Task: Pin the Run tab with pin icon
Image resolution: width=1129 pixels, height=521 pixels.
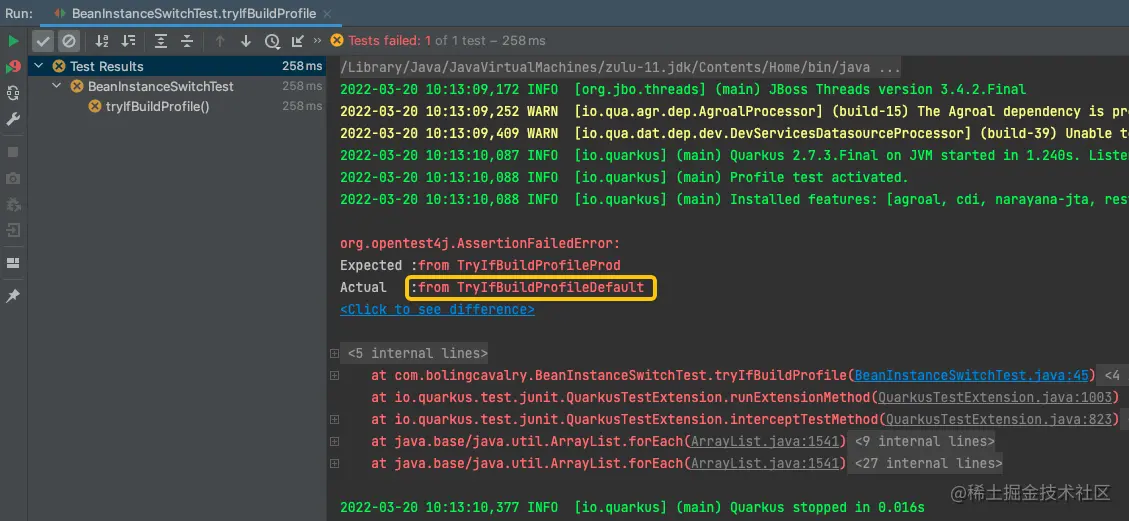Action: pos(13,296)
